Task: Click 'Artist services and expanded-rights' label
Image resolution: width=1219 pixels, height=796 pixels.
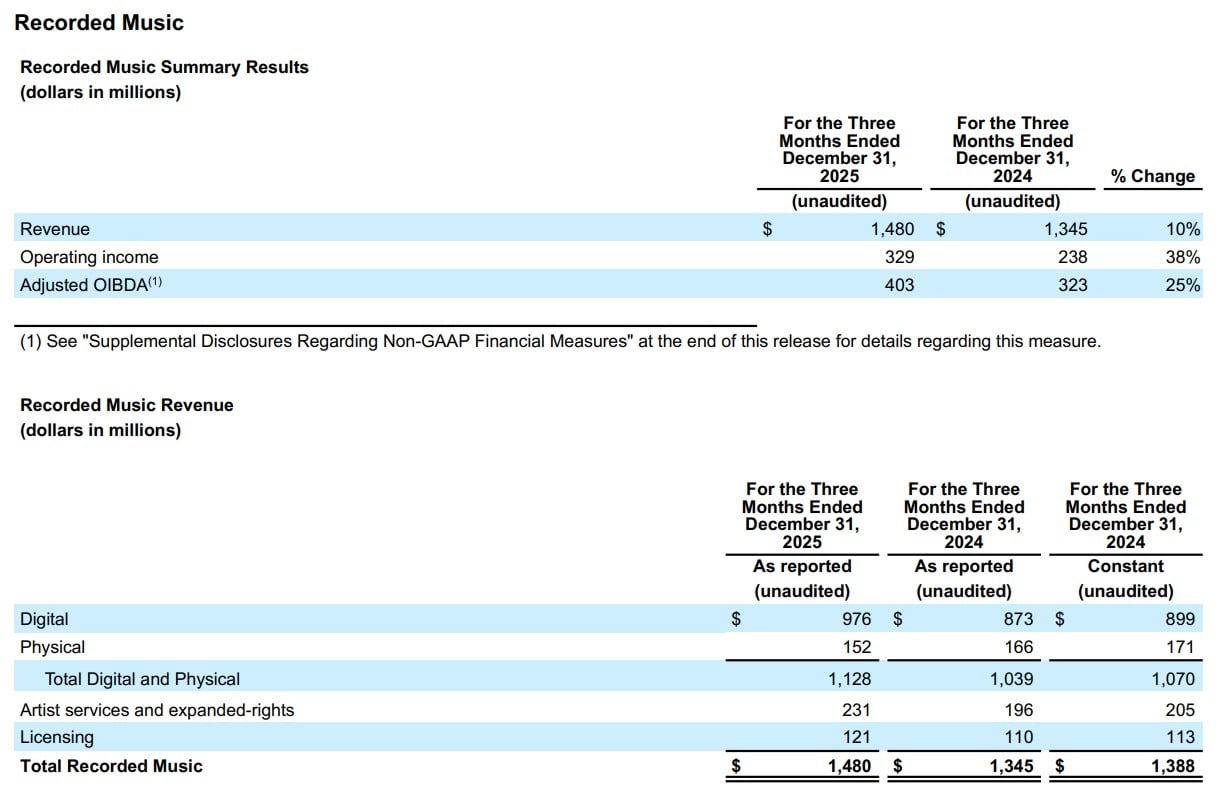Action: [x=157, y=710]
